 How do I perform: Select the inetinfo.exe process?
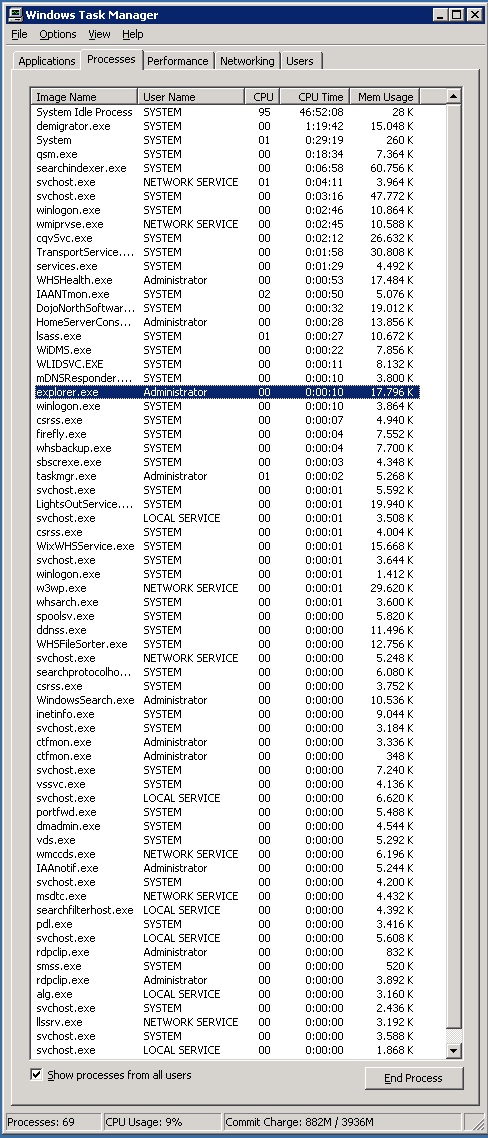pyautogui.click(x=227, y=714)
